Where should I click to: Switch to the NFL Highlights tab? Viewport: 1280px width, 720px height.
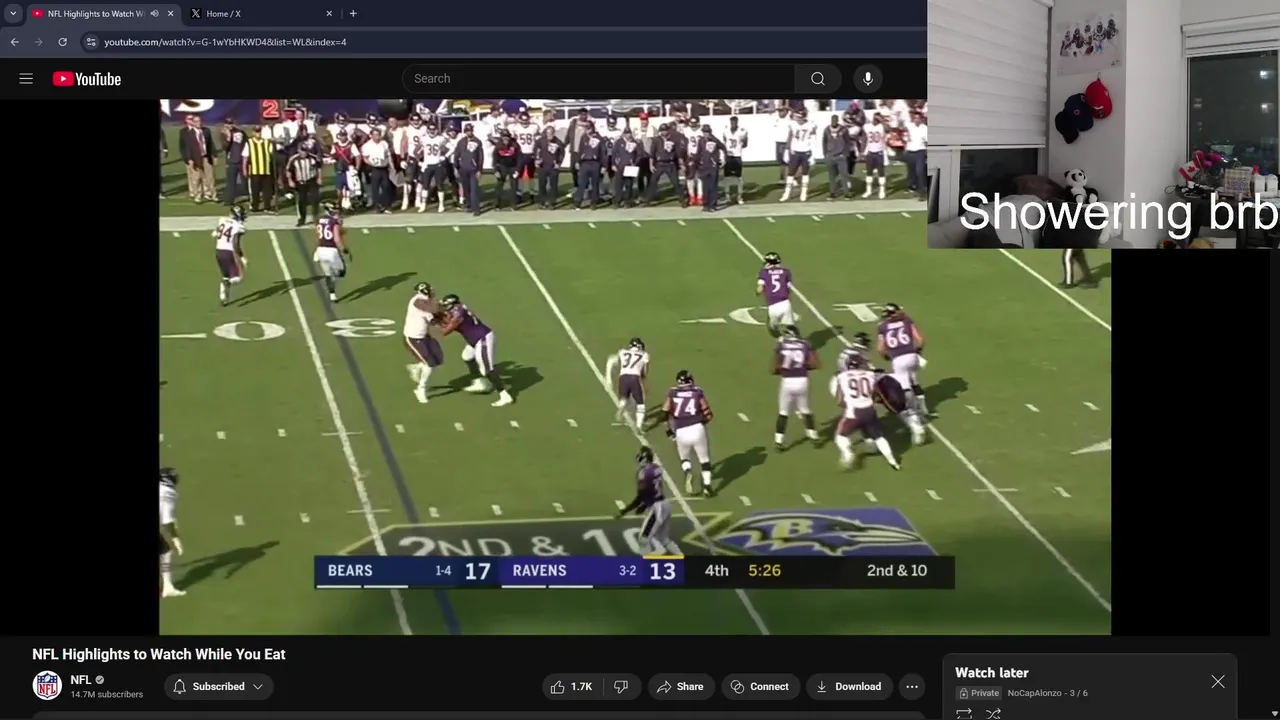(x=95, y=14)
